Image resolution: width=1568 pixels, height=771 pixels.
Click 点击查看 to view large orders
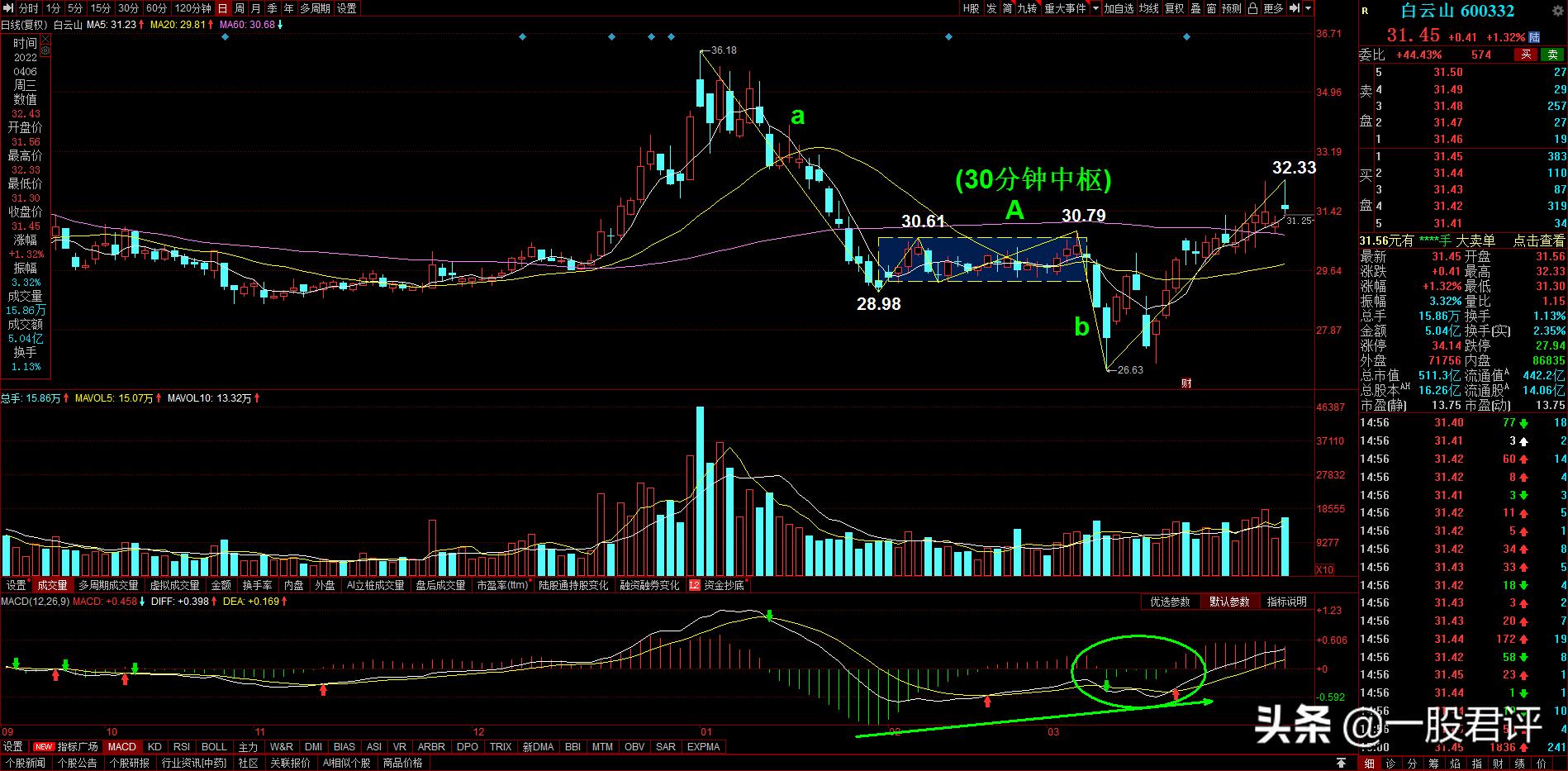click(x=1538, y=240)
